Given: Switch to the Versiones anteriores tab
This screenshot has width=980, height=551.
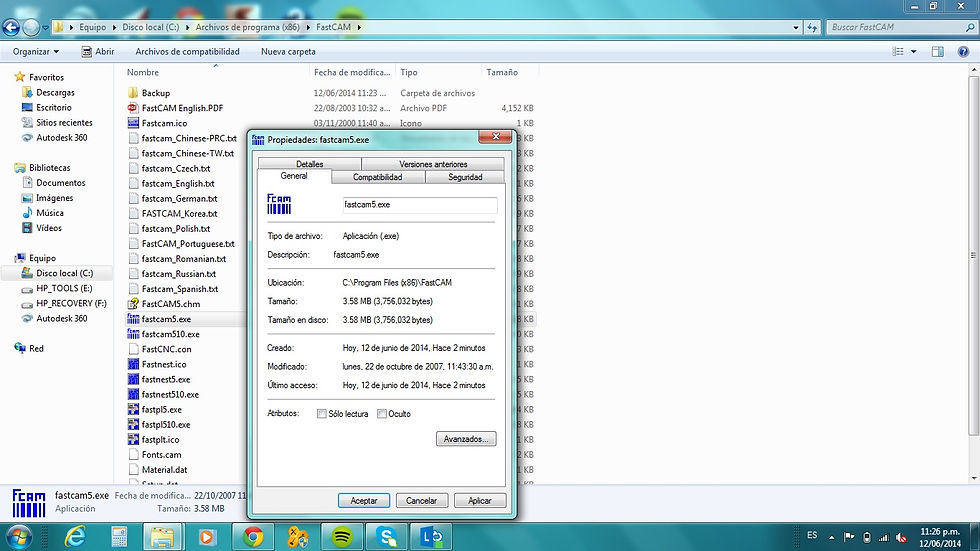Looking at the screenshot, I should point(432,164).
